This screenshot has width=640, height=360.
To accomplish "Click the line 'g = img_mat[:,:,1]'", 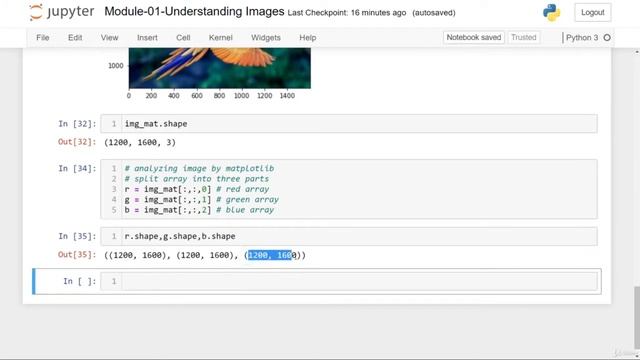I will click(x=168, y=200).
